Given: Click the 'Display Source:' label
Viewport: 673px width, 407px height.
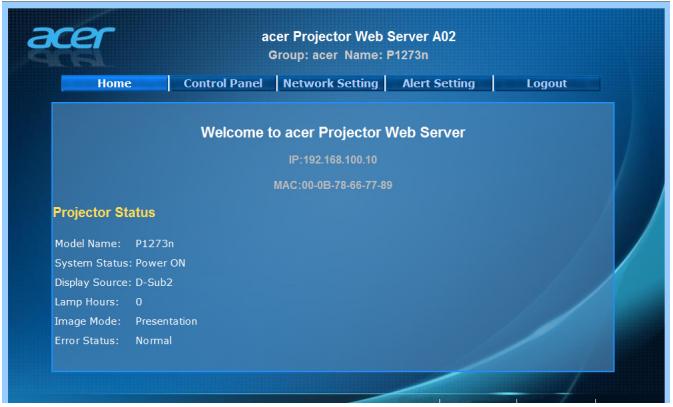Looking at the screenshot, I should 93,282.
